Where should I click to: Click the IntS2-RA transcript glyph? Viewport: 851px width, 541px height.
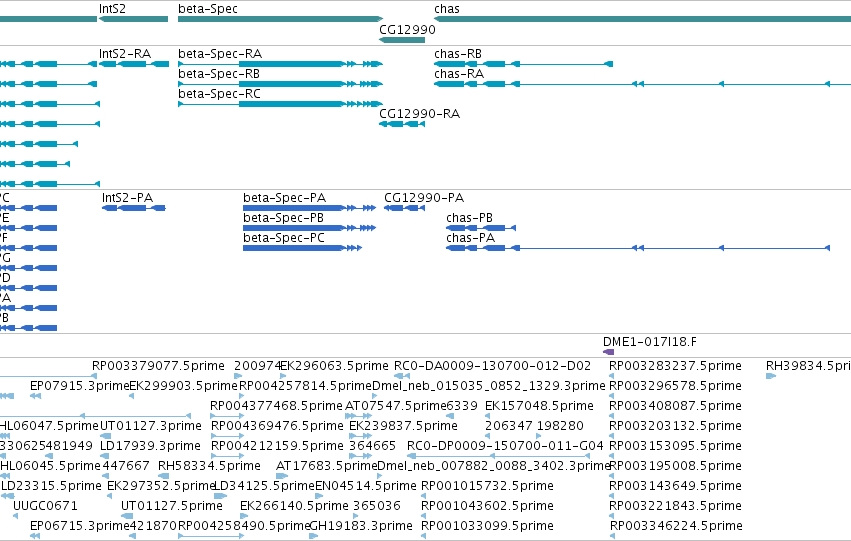pos(134,64)
